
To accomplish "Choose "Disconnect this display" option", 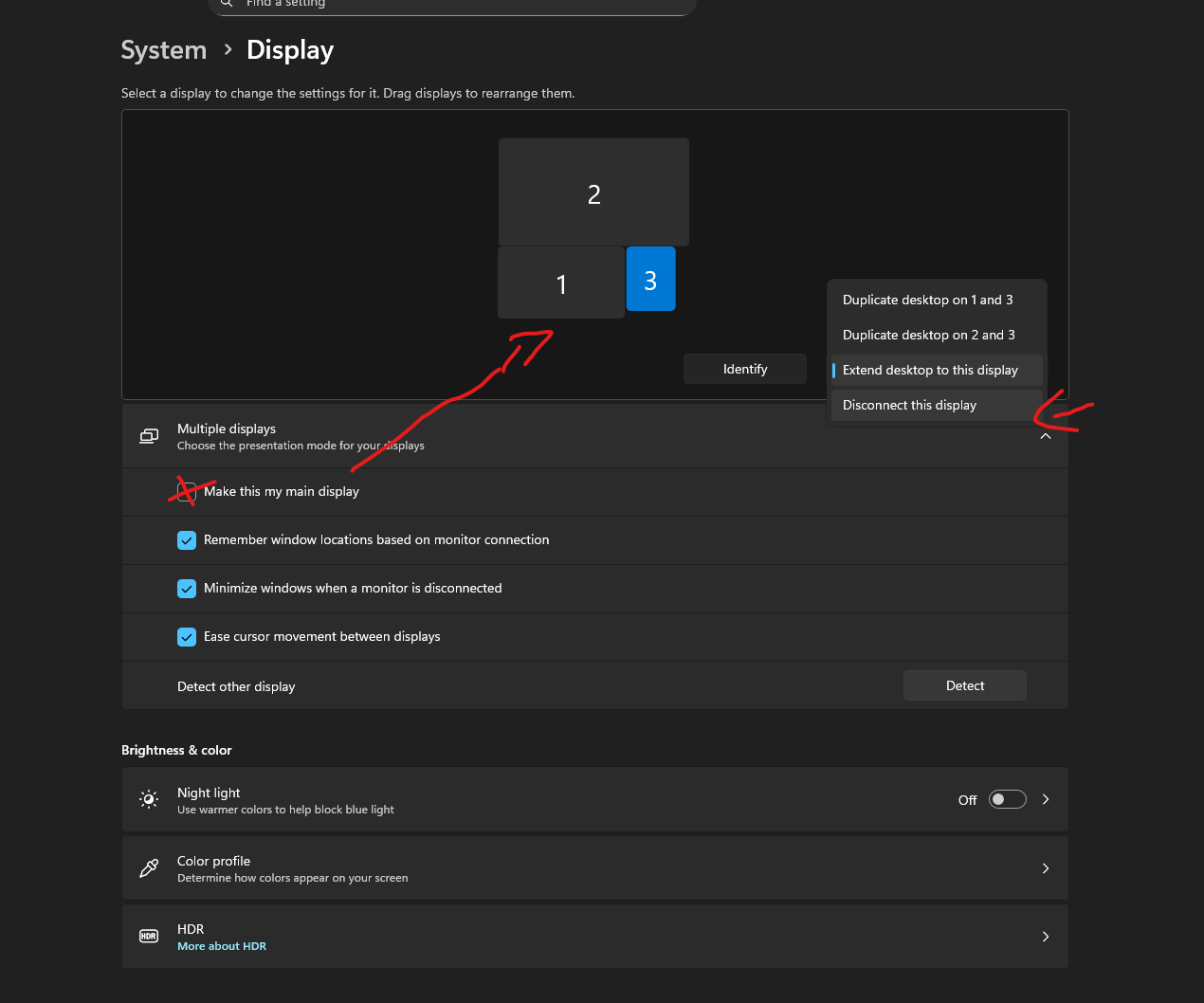I will [x=908, y=405].
